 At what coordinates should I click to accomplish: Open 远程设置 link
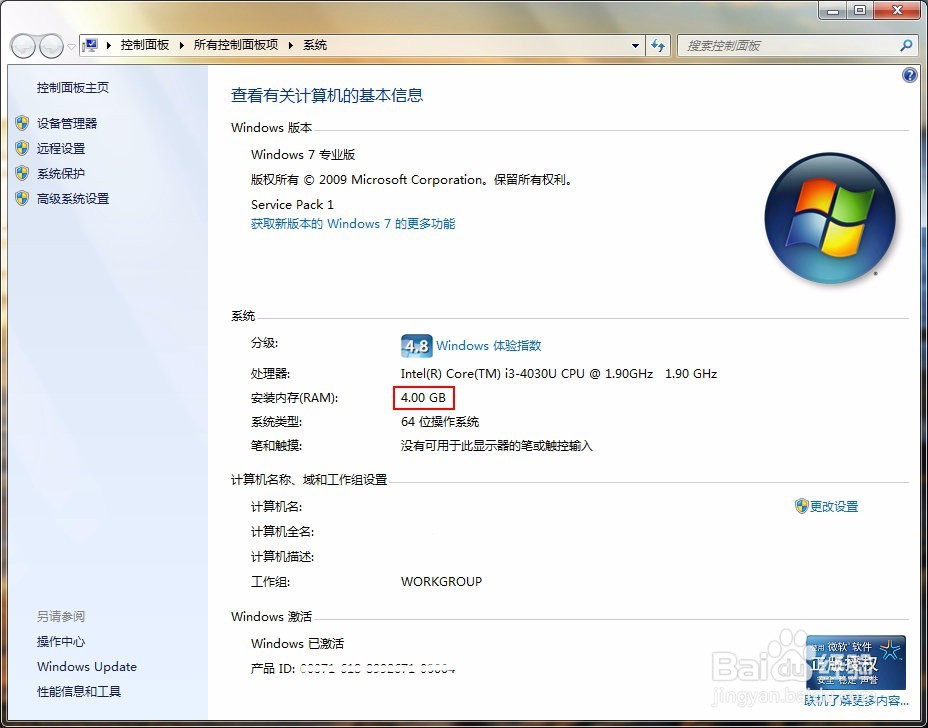(x=61, y=148)
